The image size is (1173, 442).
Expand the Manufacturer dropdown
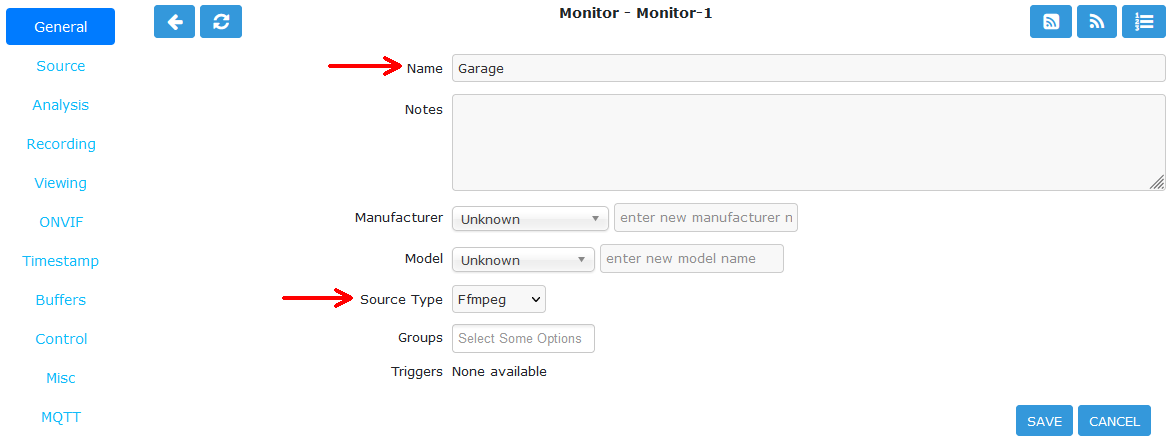[530, 219]
